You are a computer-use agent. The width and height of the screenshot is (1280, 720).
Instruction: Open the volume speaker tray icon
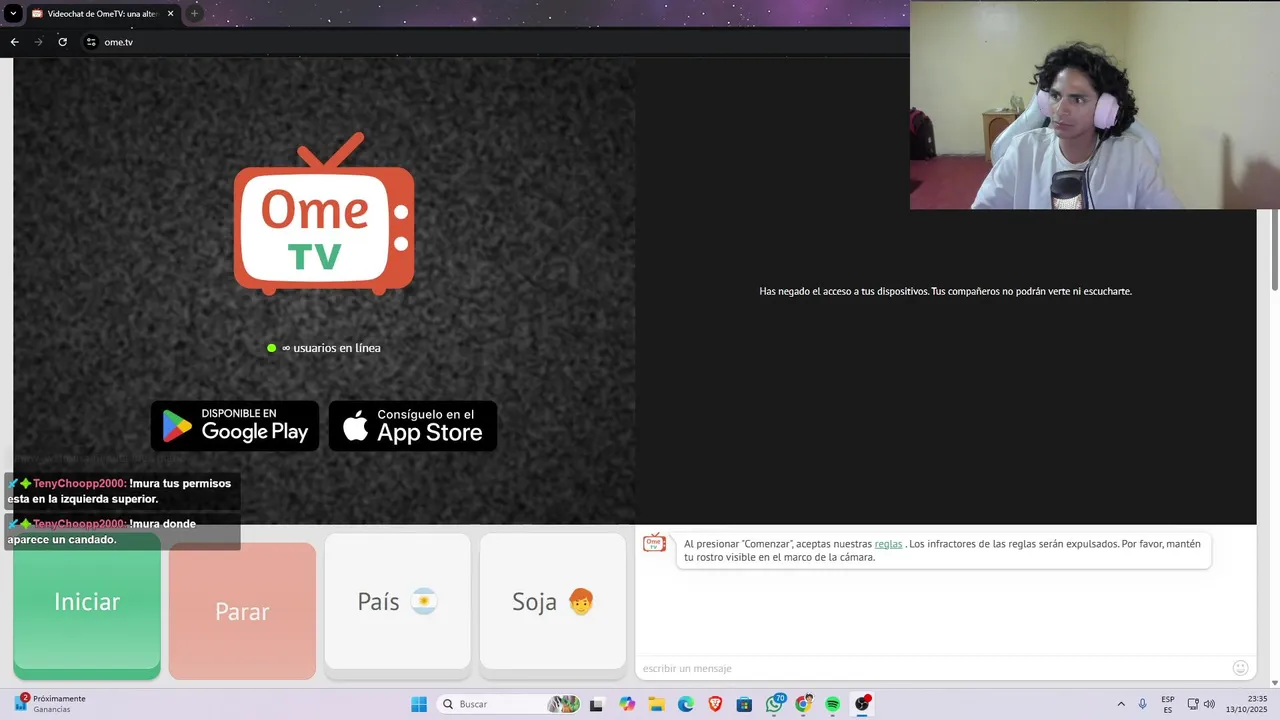click(1209, 704)
